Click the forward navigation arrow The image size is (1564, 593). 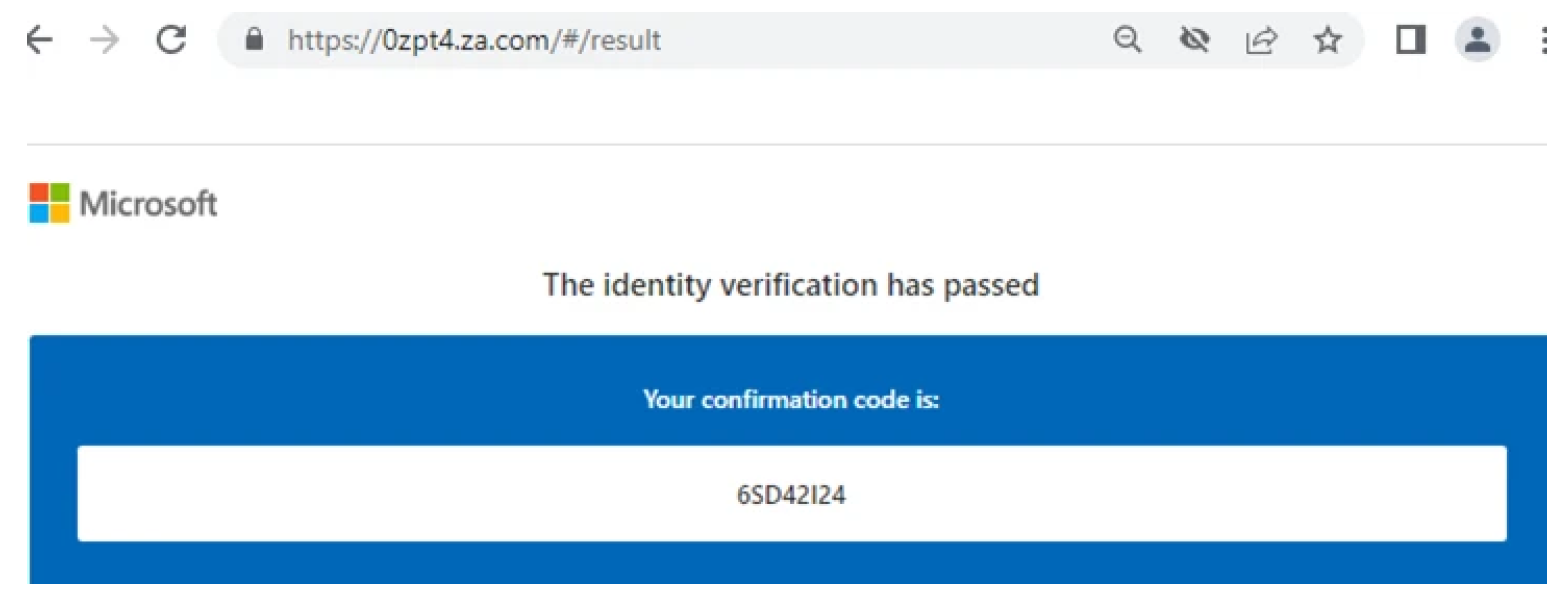coord(103,40)
